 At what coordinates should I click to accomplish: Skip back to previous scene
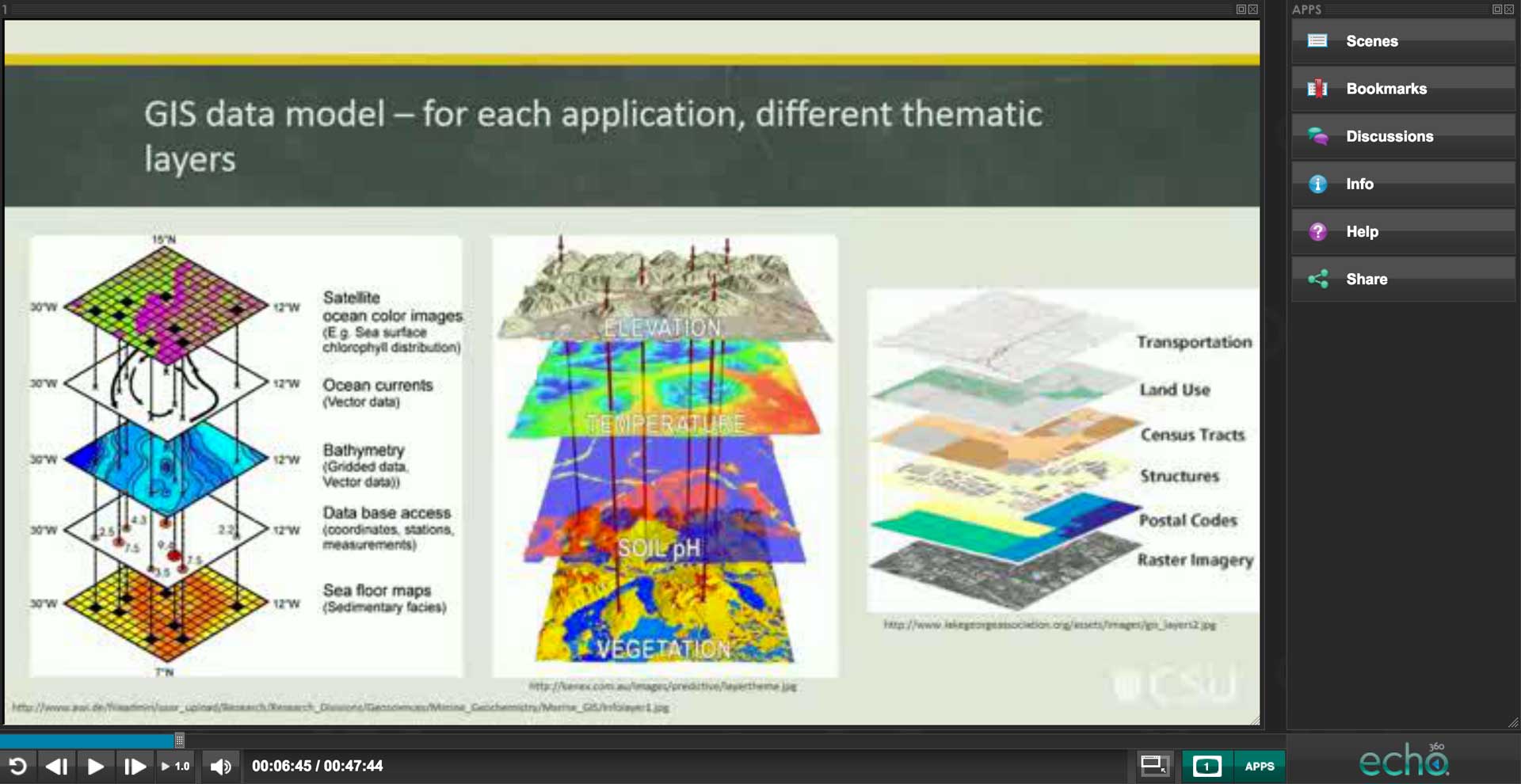(56, 766)
